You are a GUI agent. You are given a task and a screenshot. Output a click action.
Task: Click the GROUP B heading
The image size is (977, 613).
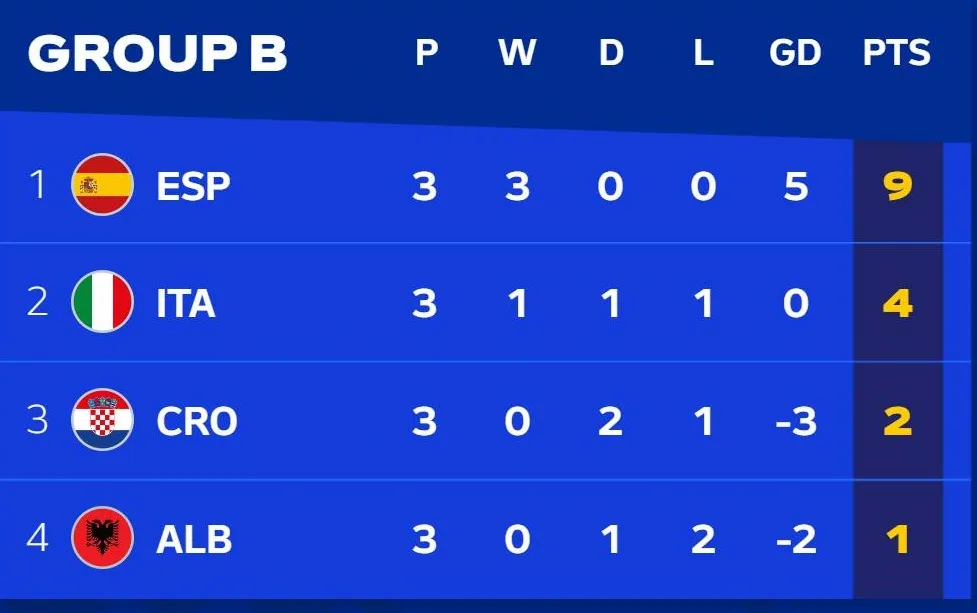coord(157,54)
